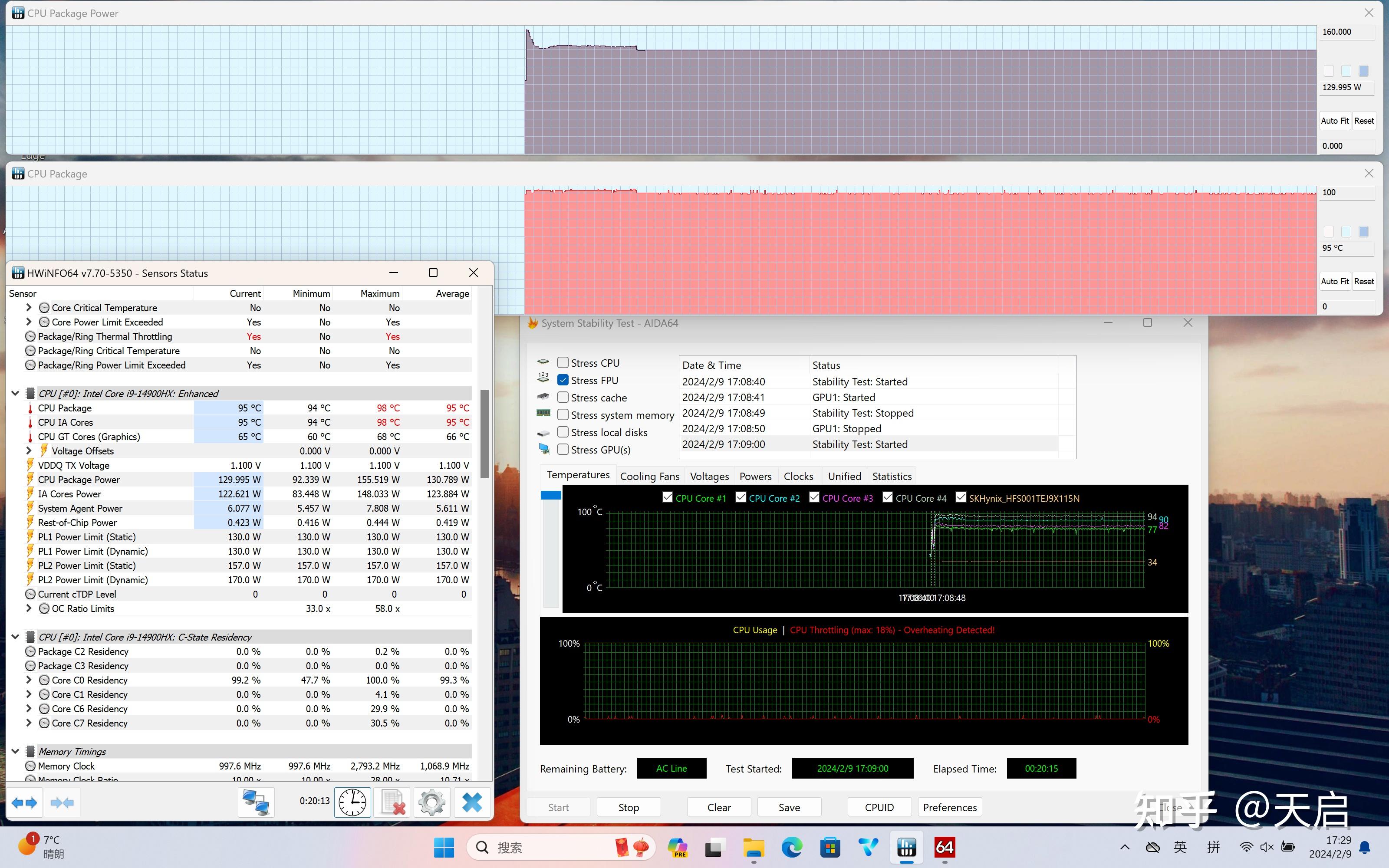Toggle the Stress cache checkbox in AIDA64
1389x868 pixels.
562,397
